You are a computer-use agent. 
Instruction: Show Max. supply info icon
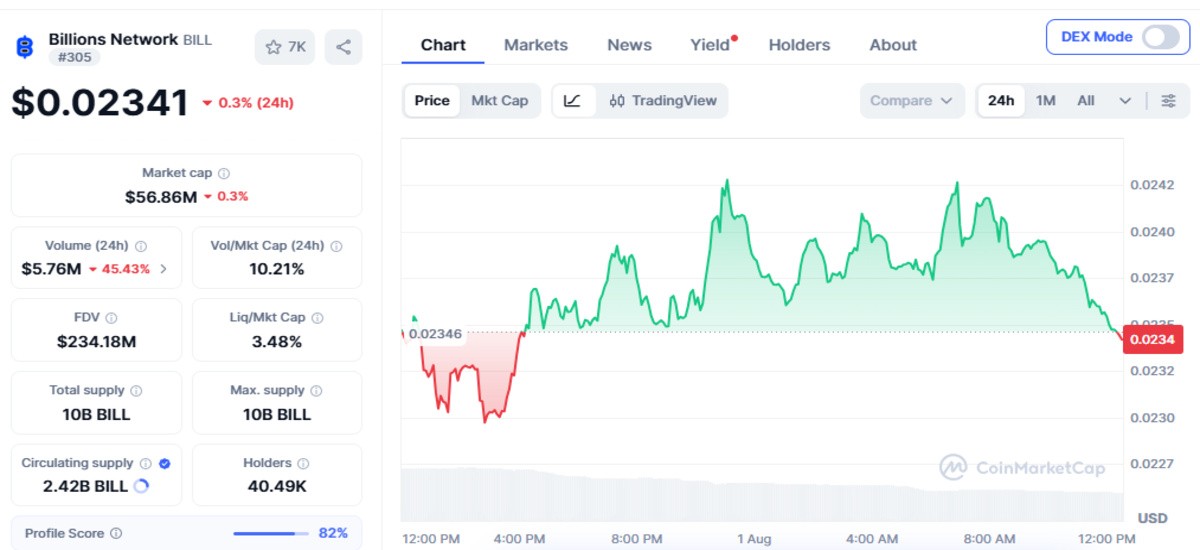(317, 391)
